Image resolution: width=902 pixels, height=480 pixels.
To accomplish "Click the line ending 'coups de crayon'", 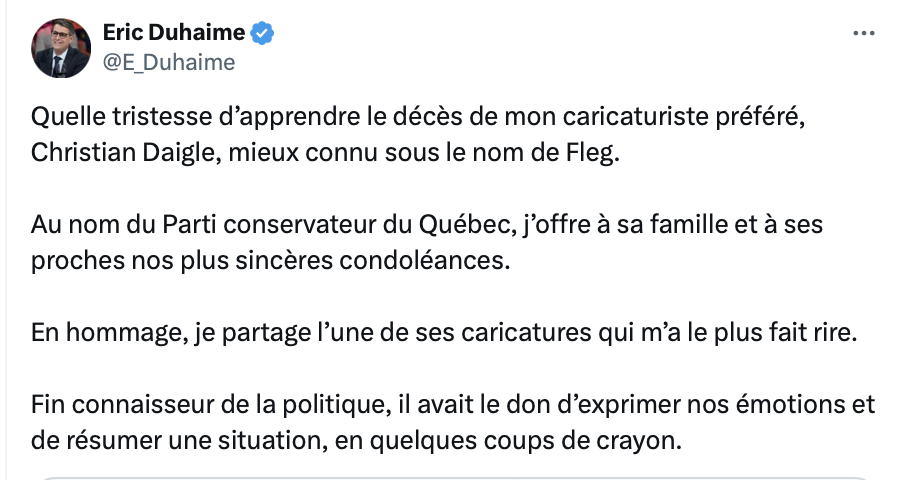I will pyautogui.click(x=356, y=441).
